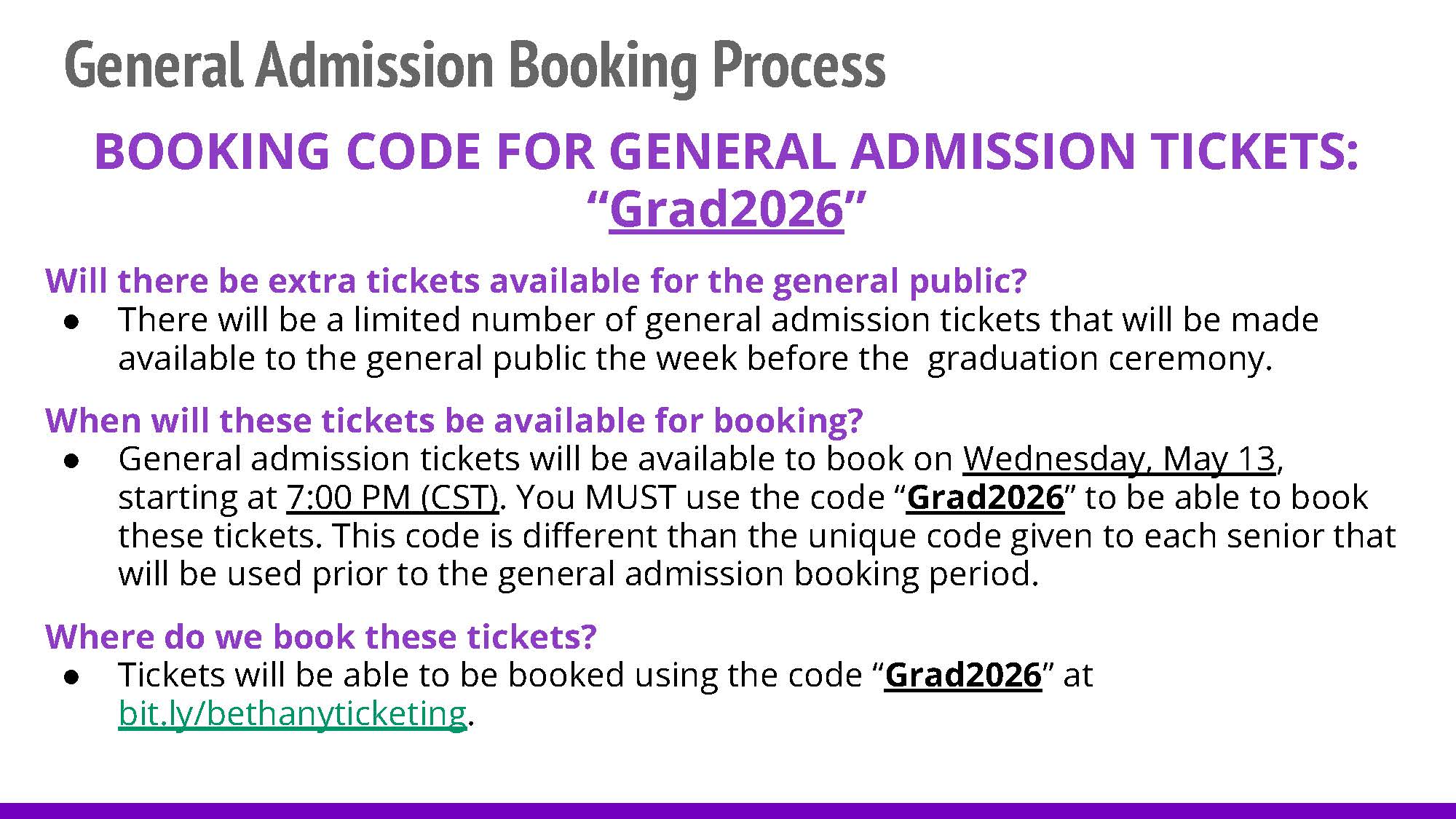Click bold "Grad2026" in the last bullet
Image resolution: width=1456 pixels, height=819 pixels.
pyautogui.click(x=963, y=676)
